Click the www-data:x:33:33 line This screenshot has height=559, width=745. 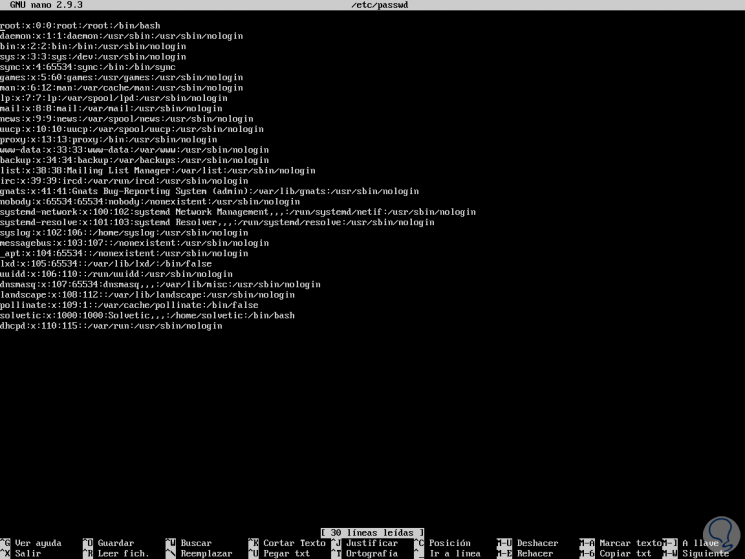(x=134, y=150)
